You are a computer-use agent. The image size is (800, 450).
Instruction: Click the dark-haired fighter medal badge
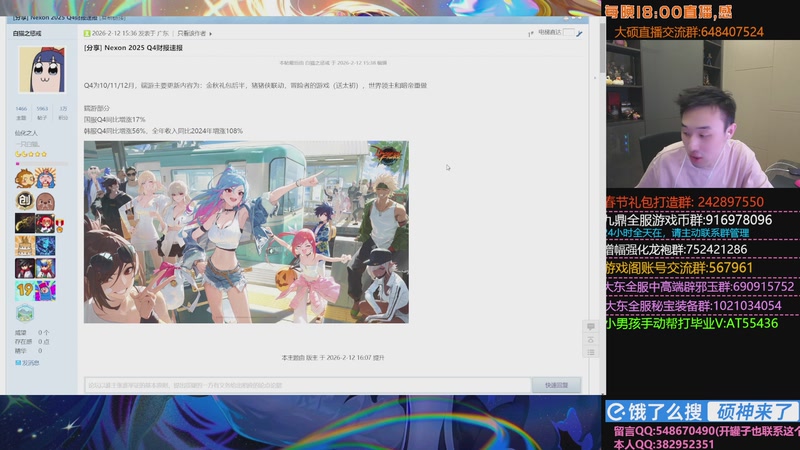(24, 268)
